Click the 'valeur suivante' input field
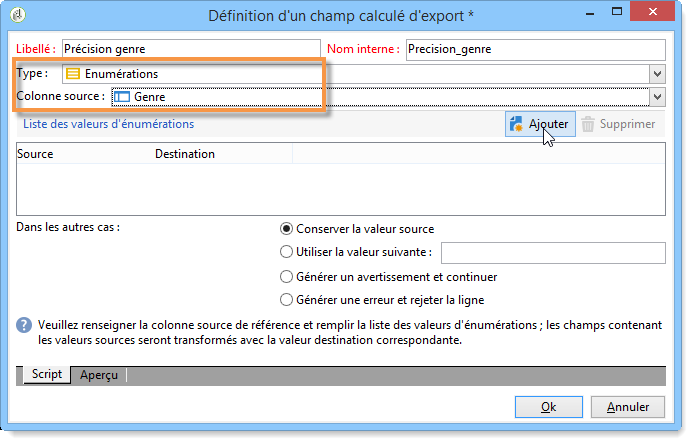693x445 pixels. tap(553, 253)
